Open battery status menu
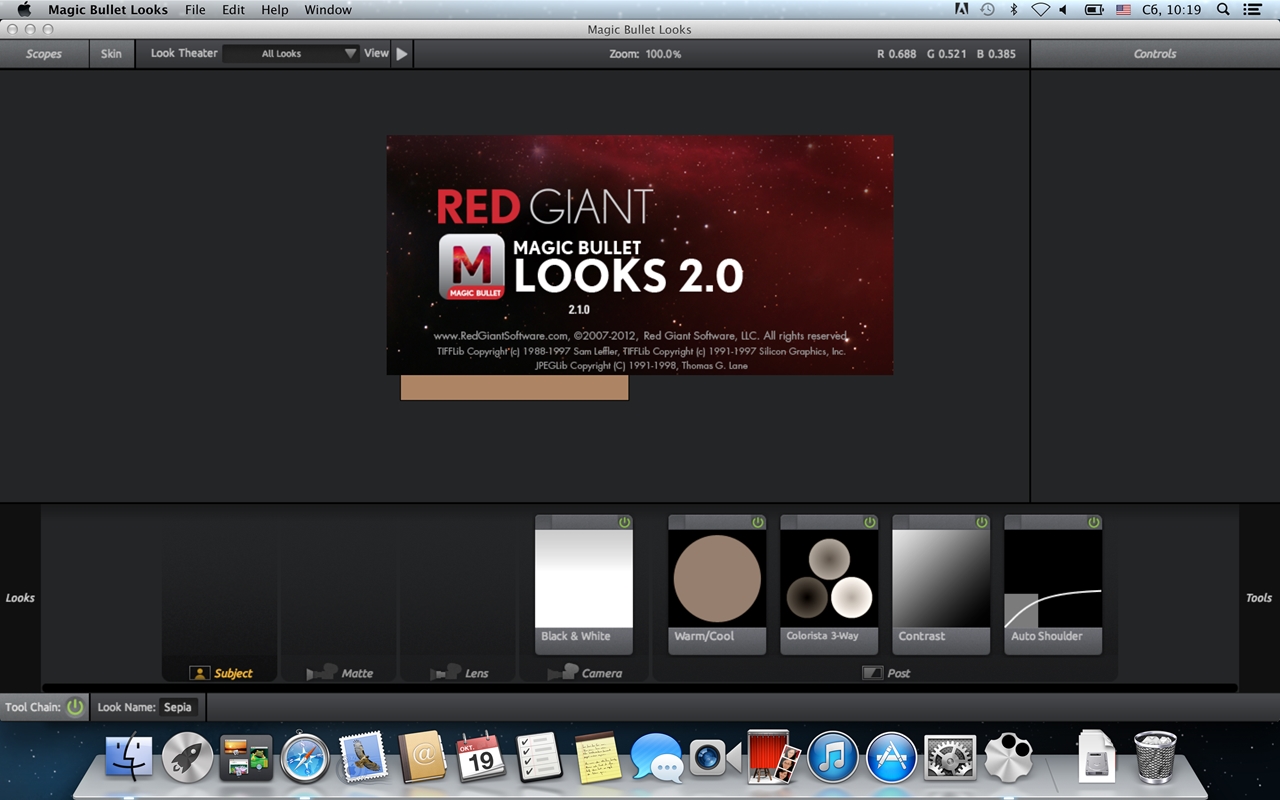 (1094, 10)
